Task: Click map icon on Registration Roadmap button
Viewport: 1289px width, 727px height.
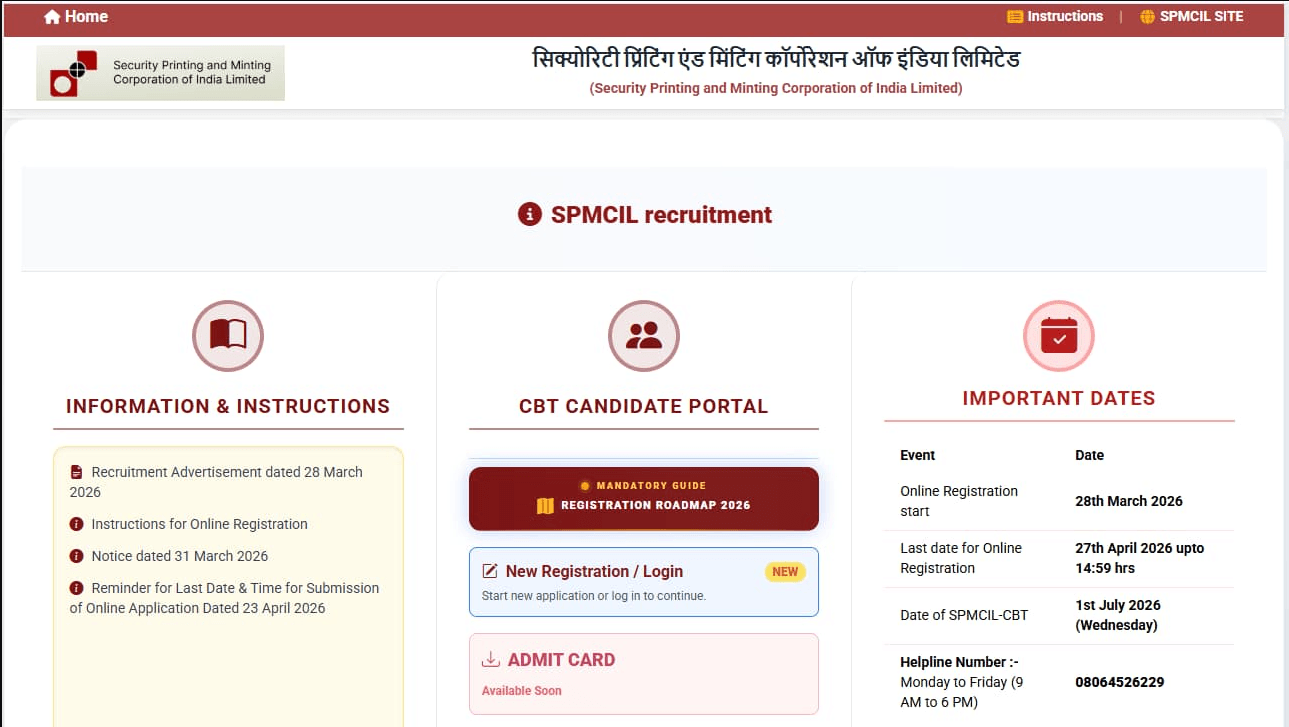Action: [x=545, y=506]
